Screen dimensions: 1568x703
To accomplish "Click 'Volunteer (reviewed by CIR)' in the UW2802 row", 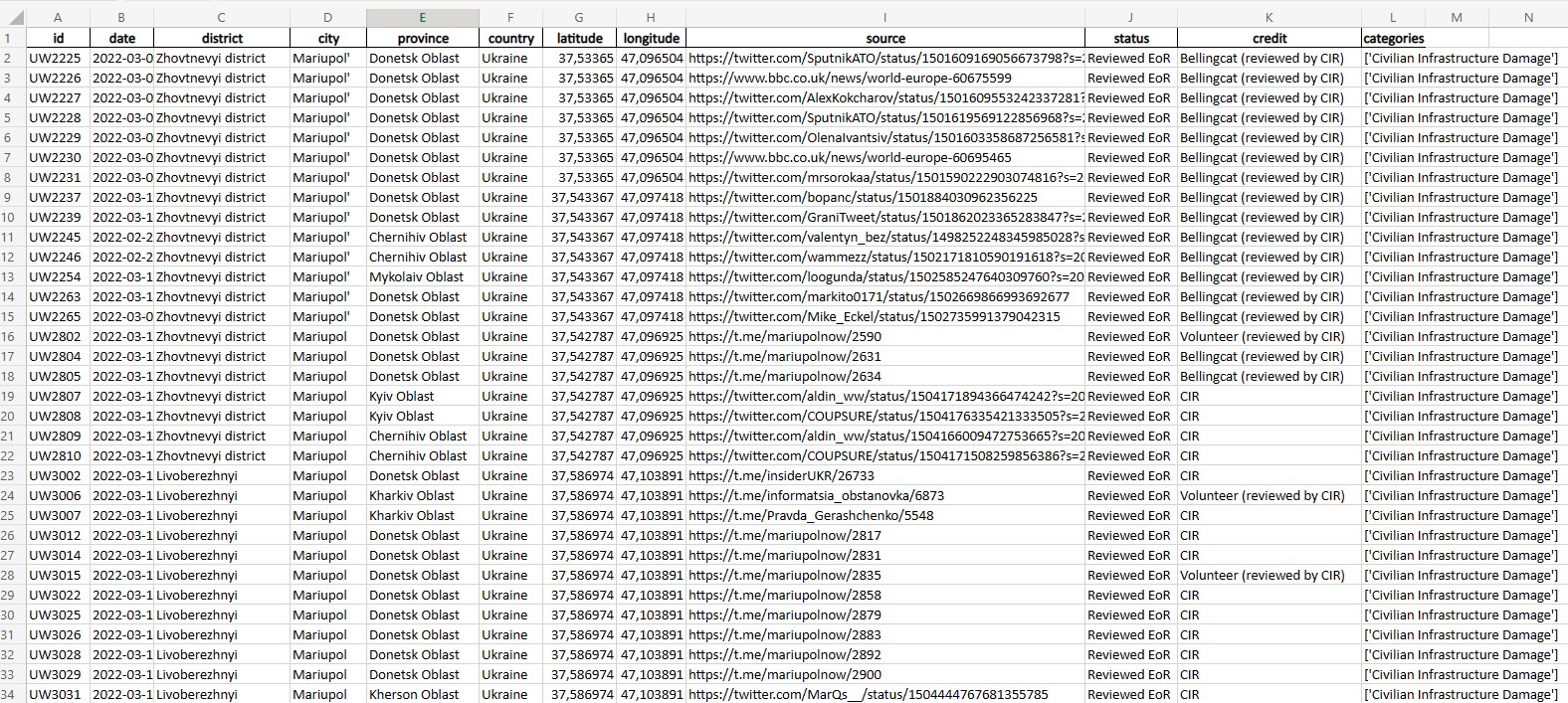I will point(1269,336).
